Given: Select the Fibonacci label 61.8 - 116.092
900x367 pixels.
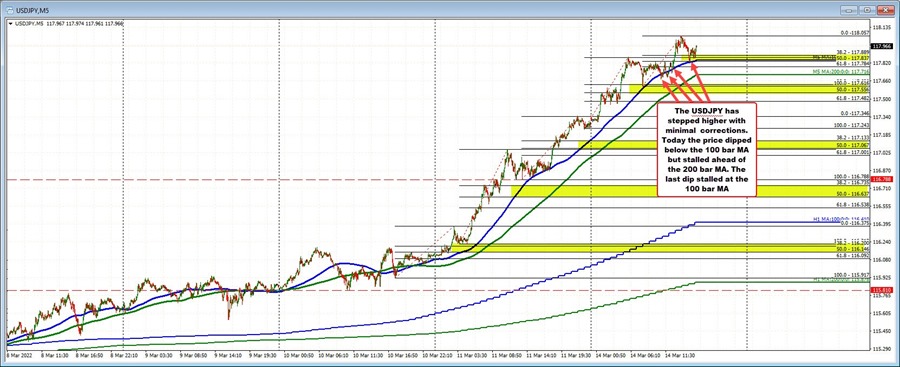Looking at the screenshot, I should [x=852, y=257].
